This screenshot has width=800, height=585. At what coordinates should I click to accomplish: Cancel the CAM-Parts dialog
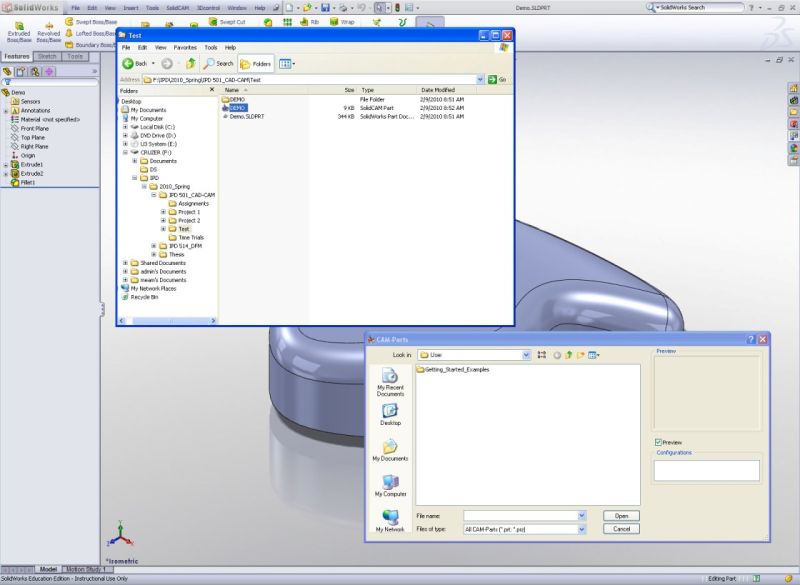click(x=622, y=528)
